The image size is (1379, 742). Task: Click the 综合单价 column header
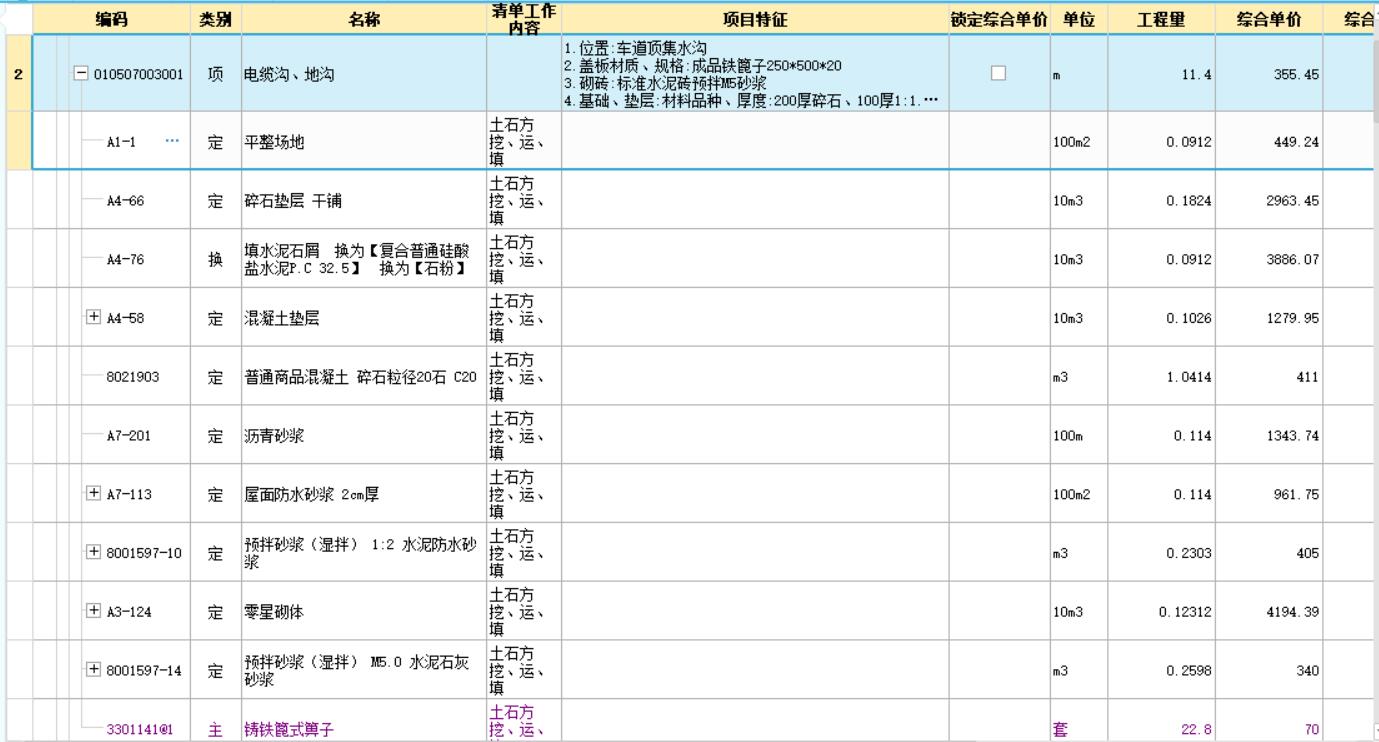click(1269, 19)
